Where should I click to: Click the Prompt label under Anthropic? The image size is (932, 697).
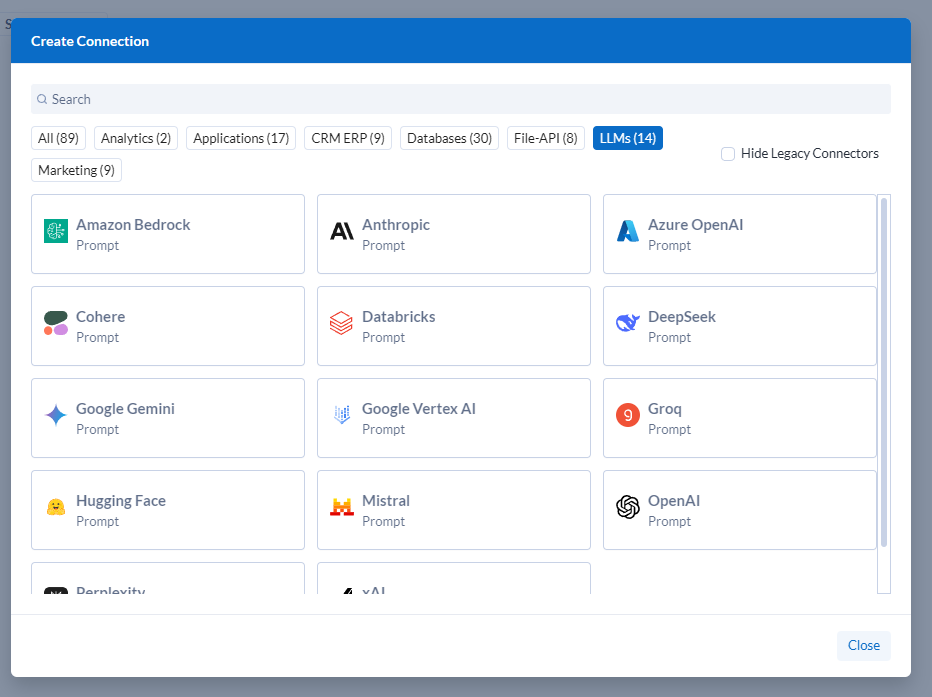(x=383, y=245)
